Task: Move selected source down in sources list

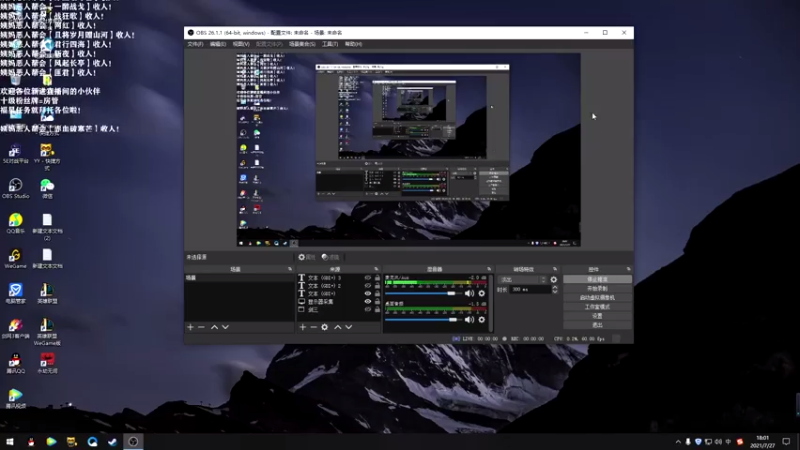Action: 349,327
